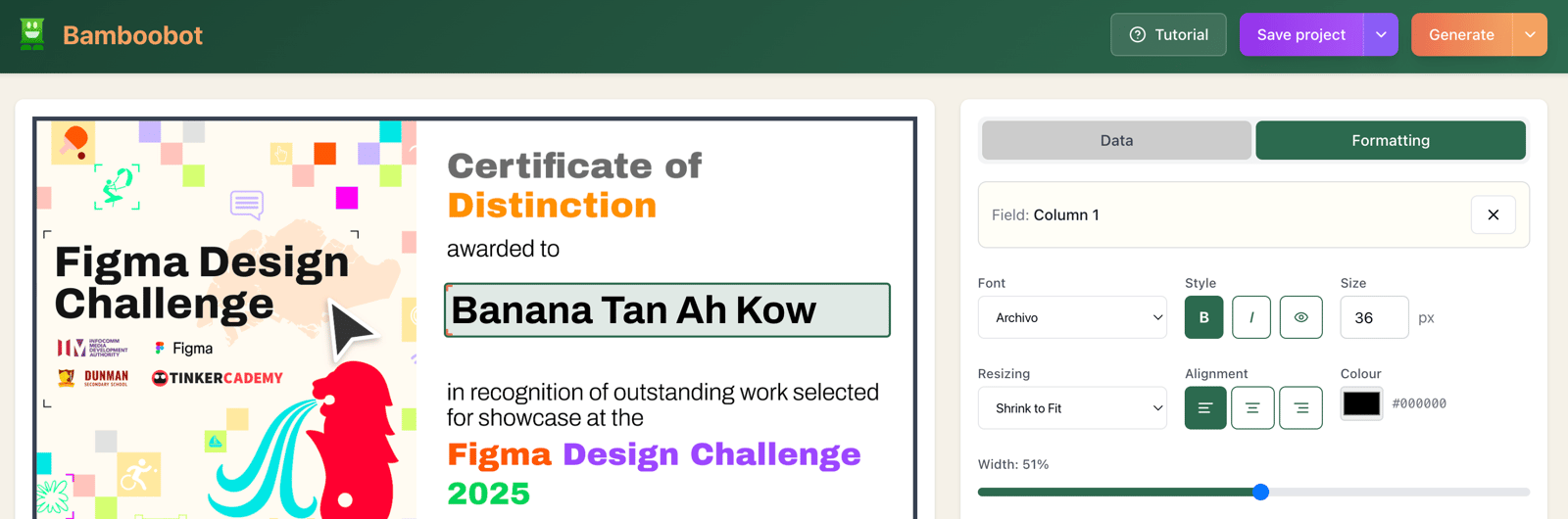The width and height of the screenshot is (1568, 519).
Task: Click the Width slider handle
Action: [1261, 492]
